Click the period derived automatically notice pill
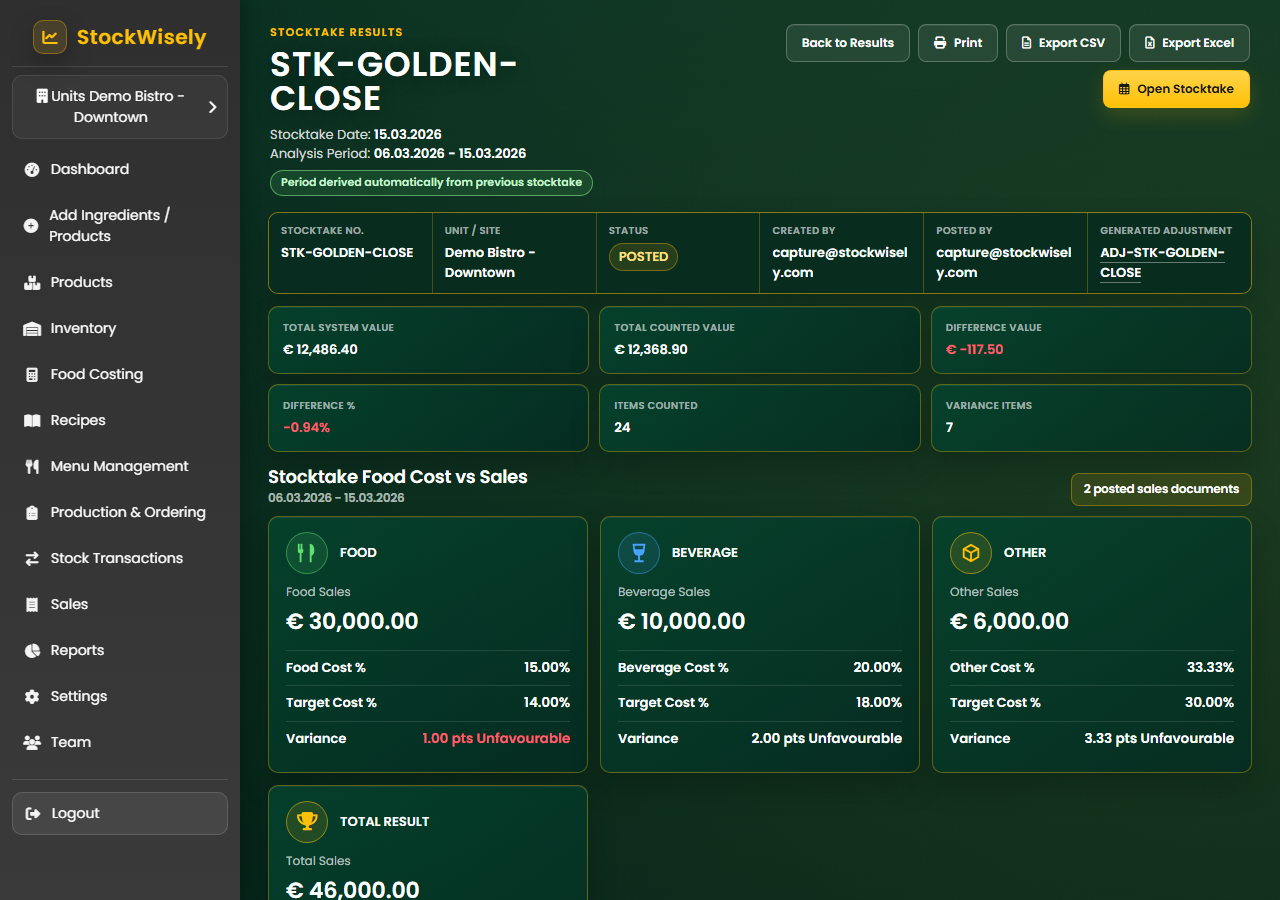 pyautogui.click(x=431, y=183)
